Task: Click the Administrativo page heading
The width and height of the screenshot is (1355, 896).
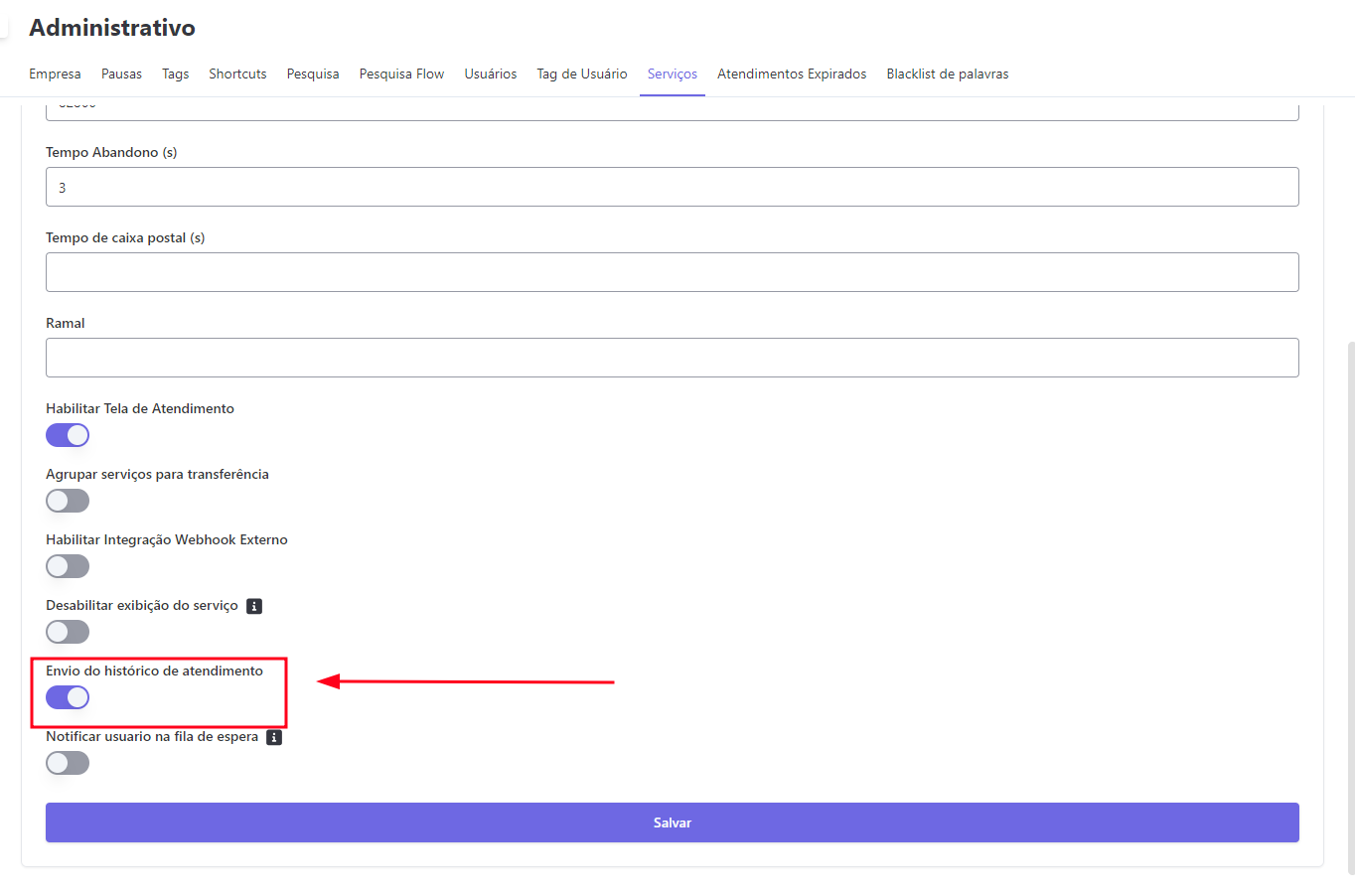Action: (x=112, y=28)
